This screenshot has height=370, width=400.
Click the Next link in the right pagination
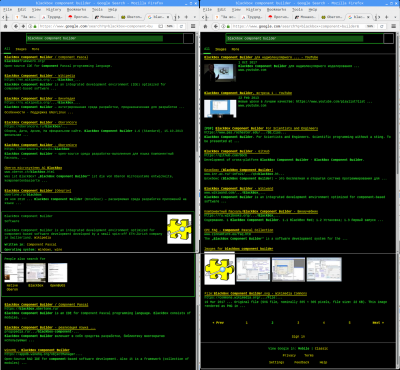(x=378, y=323)
